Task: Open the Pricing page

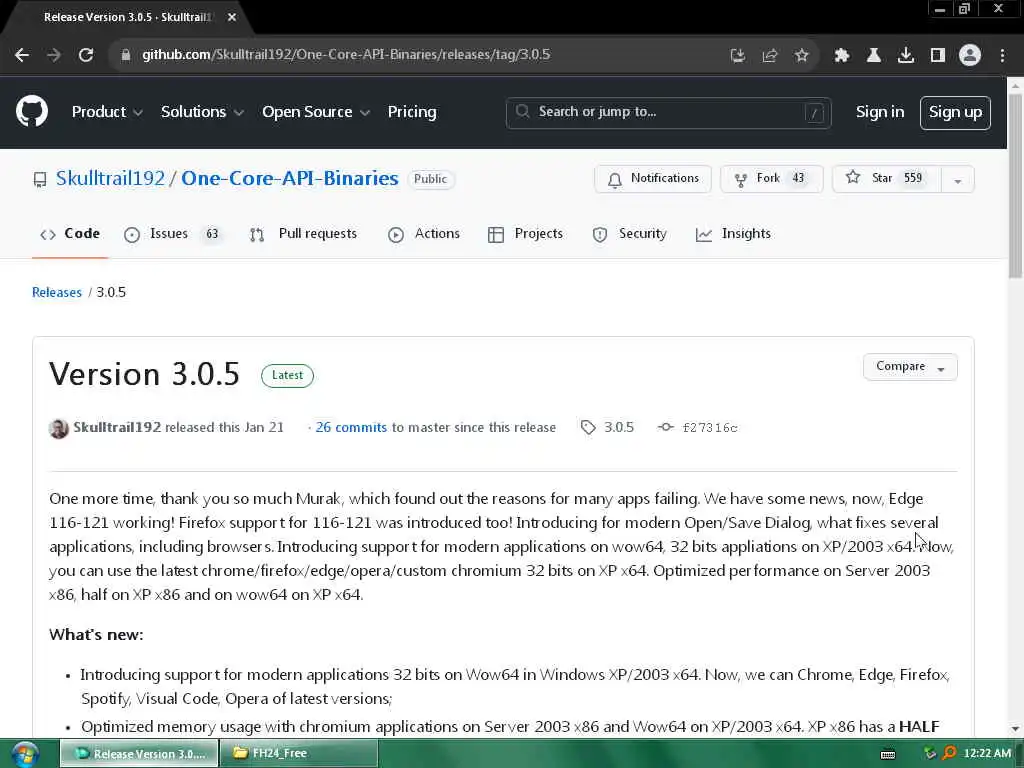Action: (412, 112)
